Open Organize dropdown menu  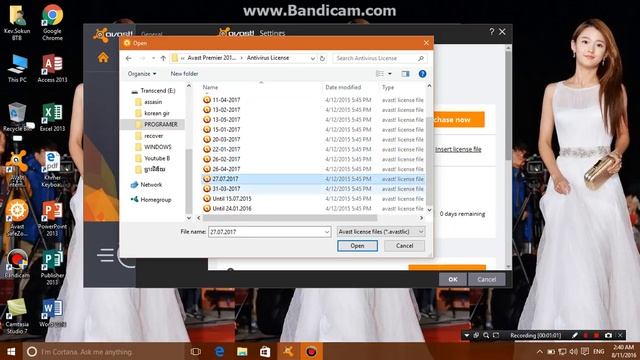point(142,74)
